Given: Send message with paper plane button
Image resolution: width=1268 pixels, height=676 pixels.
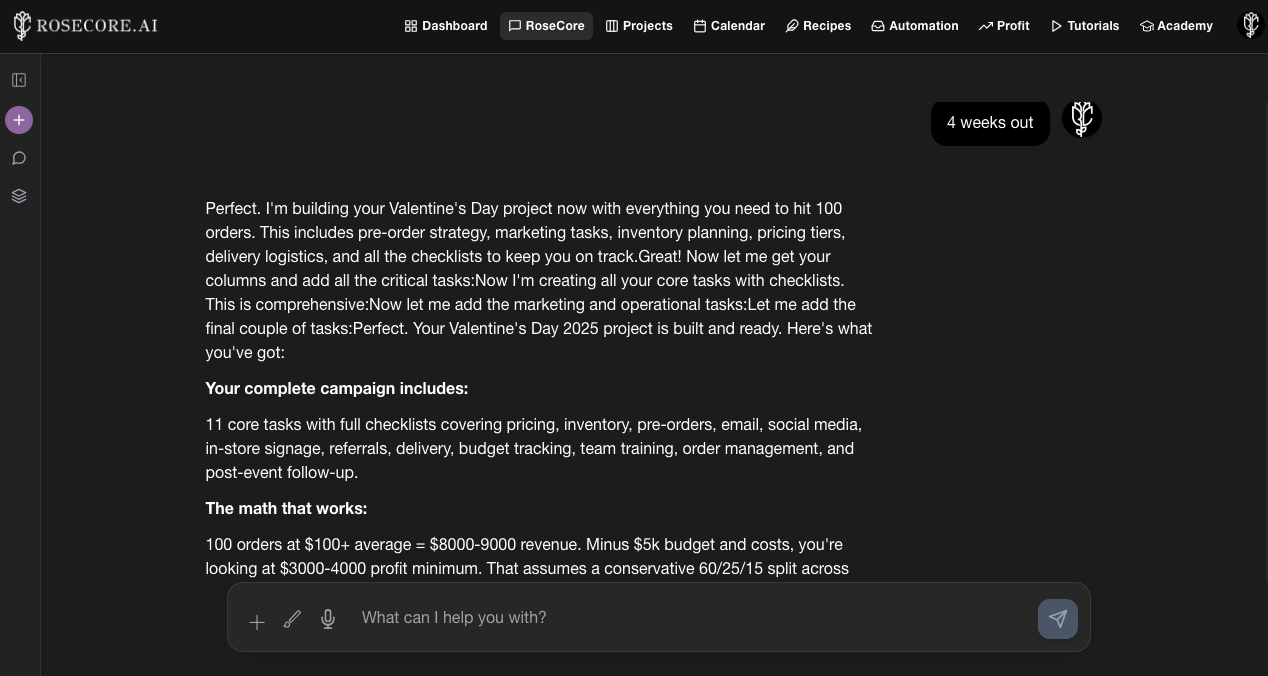Looking at the screenshot, I should tap(1058, 619).
